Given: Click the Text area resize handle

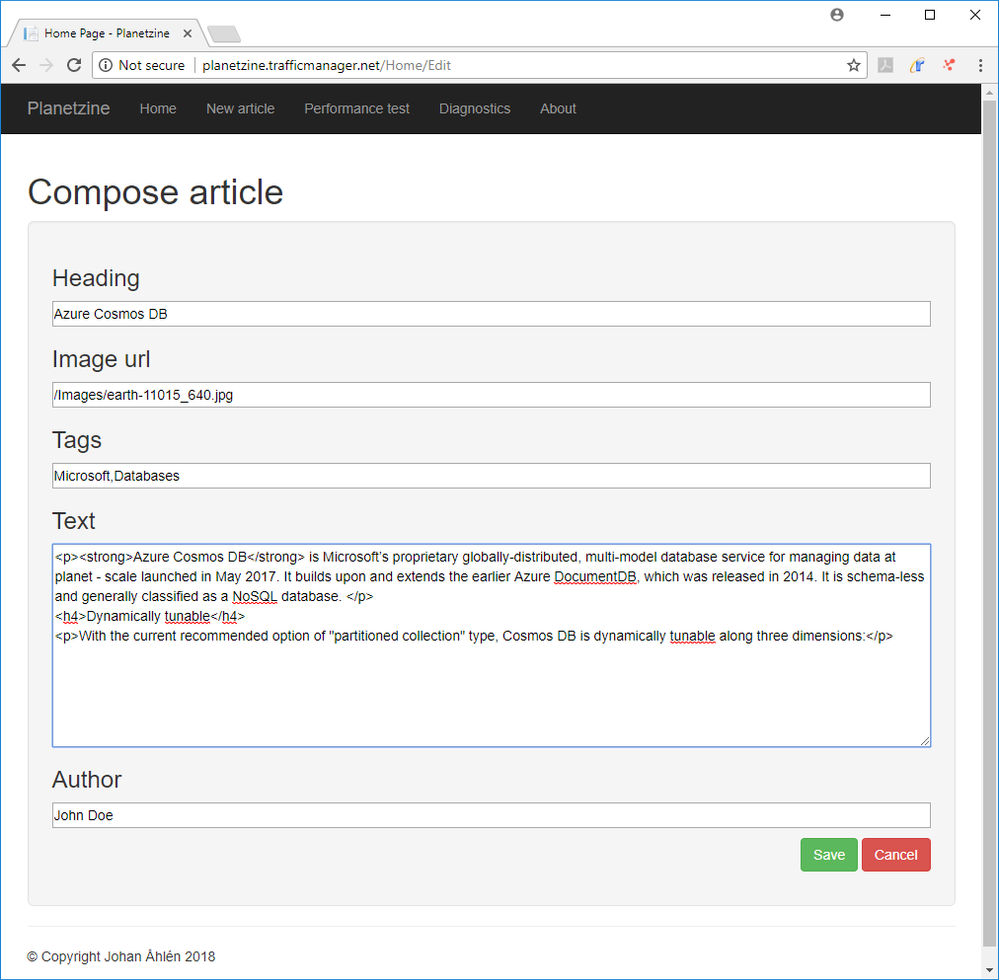Looking at the screenshot, I should click(924, 741).
